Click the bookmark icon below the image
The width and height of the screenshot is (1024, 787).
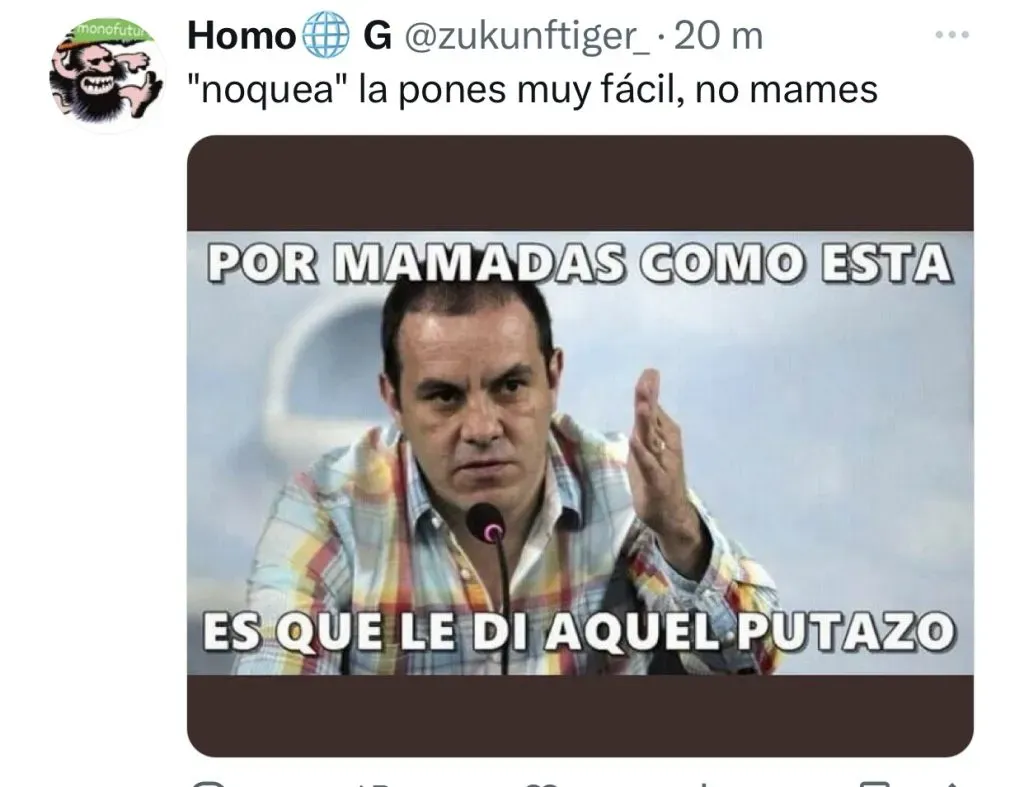coord(875,783)
